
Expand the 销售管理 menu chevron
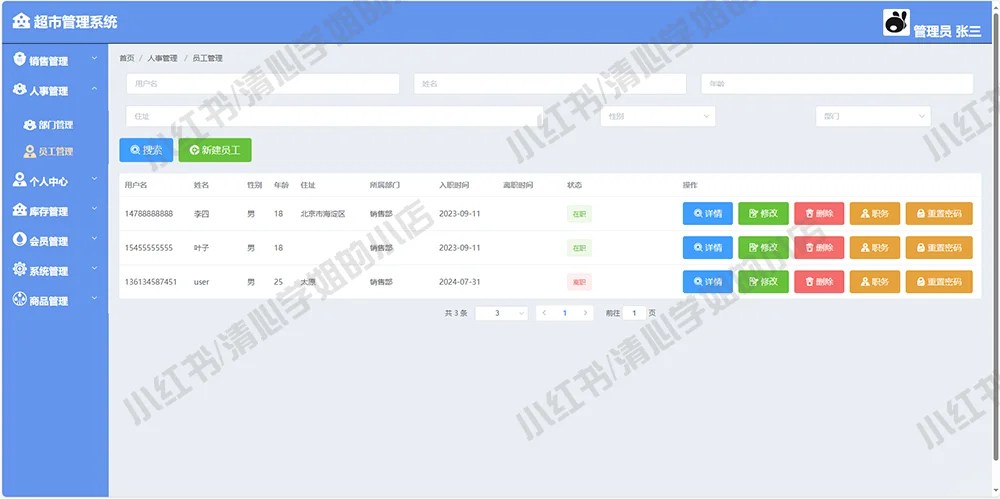94,59
